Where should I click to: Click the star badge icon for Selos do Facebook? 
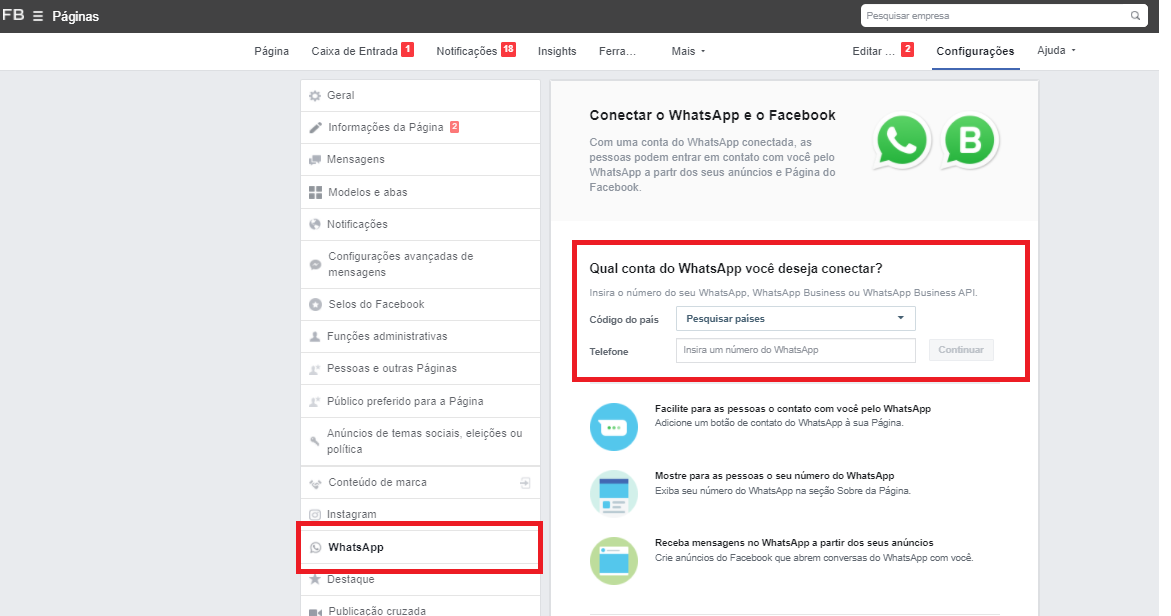[315, 305]
